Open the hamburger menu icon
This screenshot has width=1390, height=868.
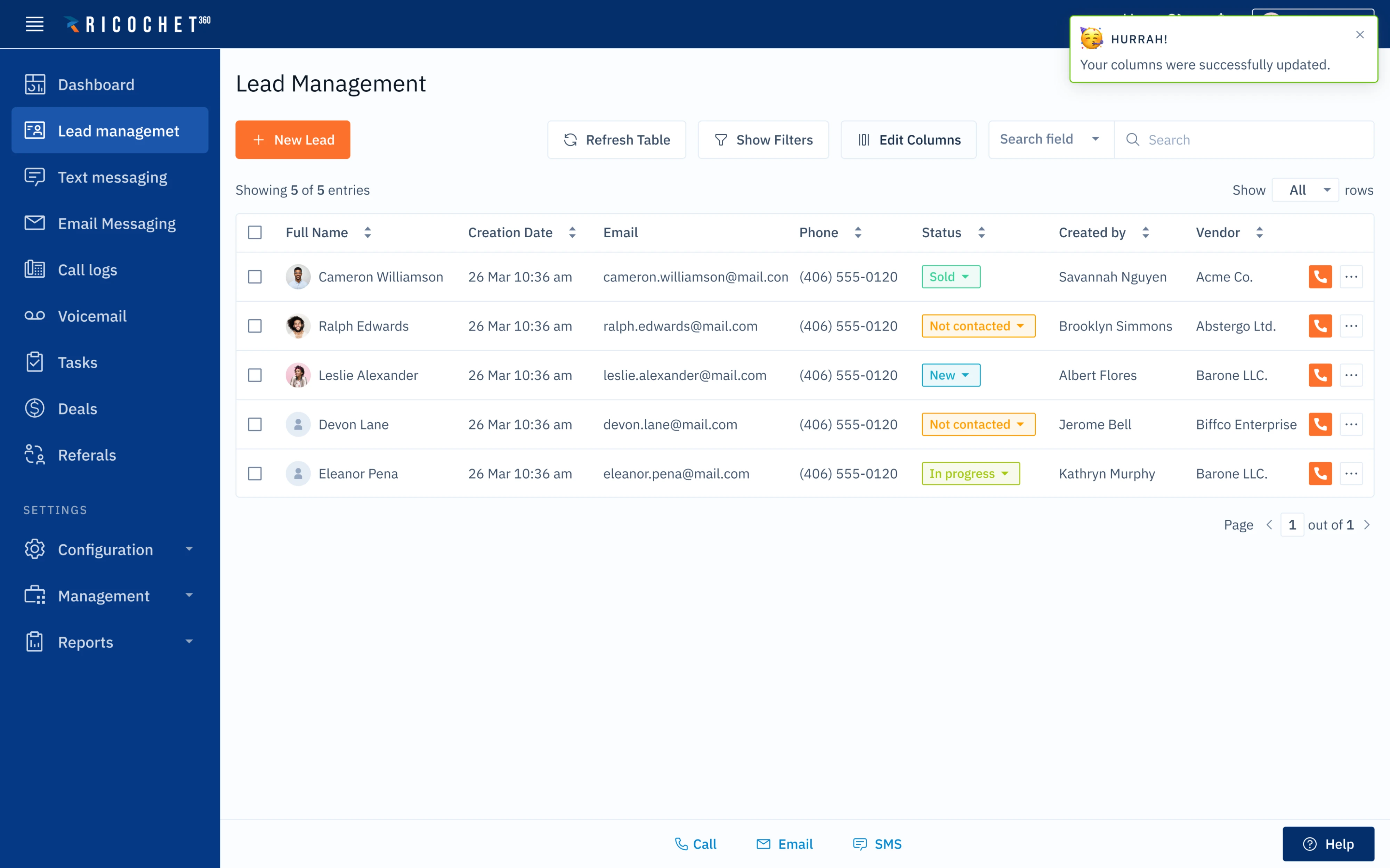[34, 24]
